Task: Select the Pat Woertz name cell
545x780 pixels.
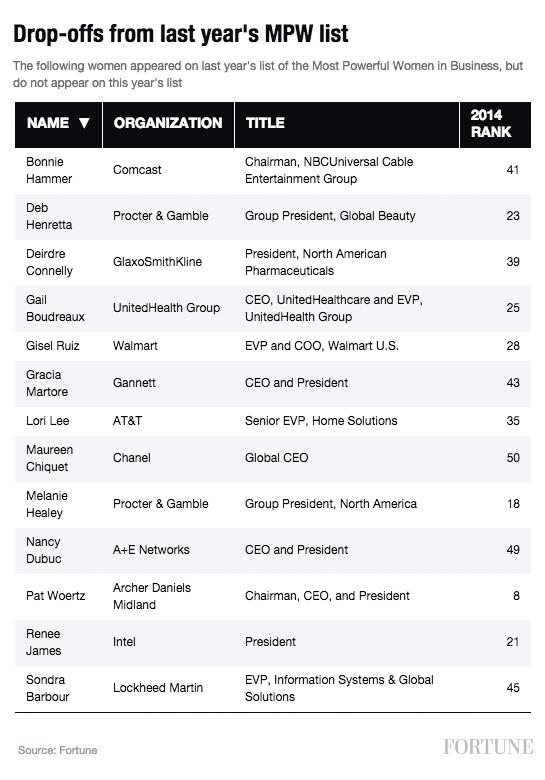Action: point(56,596)
